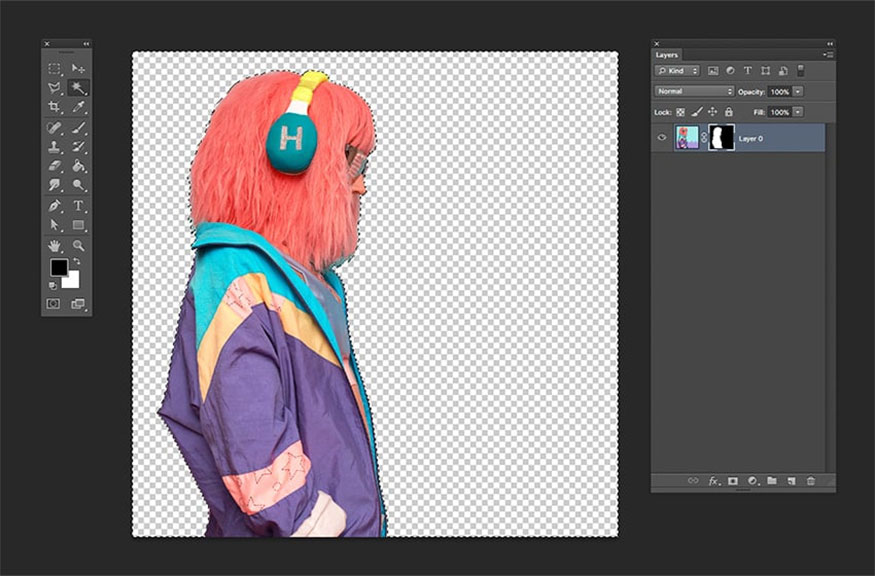The width and height of the screenshot is (875, 576).
Task: Select the Rectangular Marquee tool
Action: (55, 69)
